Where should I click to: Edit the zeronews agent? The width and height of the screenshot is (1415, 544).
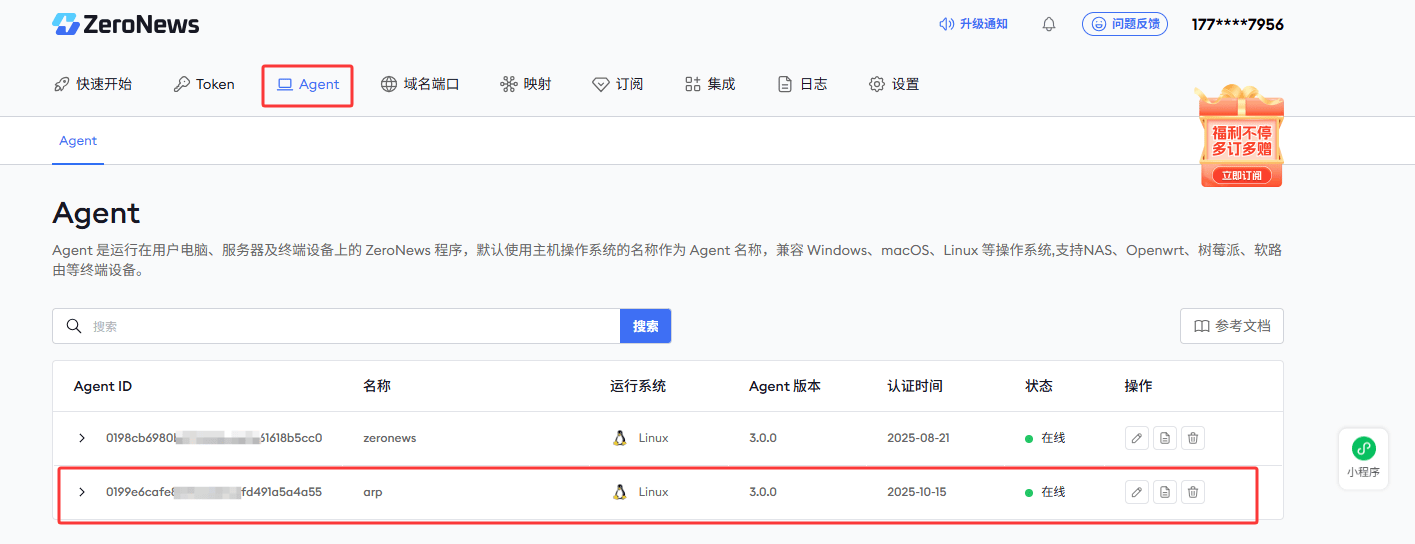[1136, 438]
